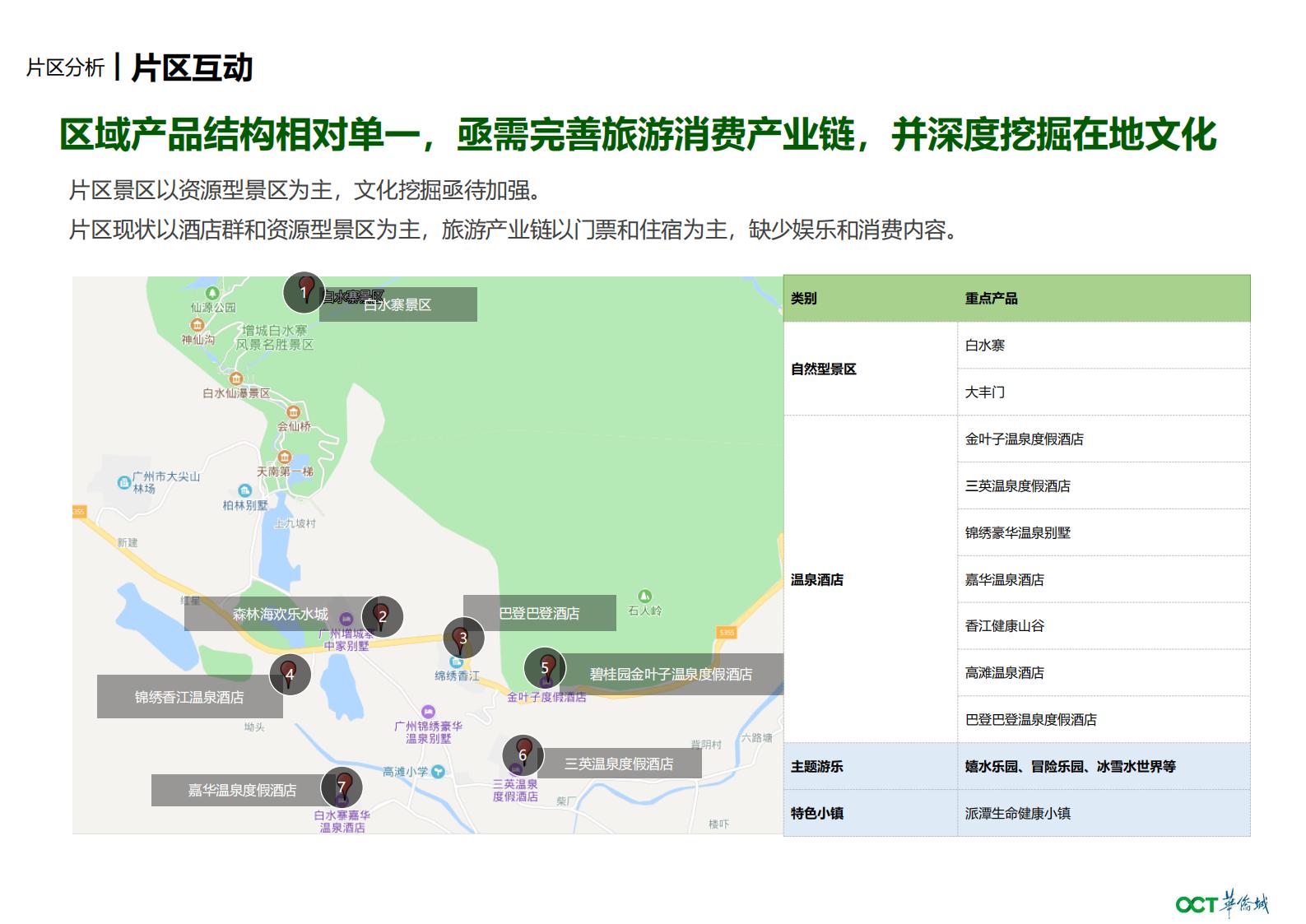Click the 主题游乐 category cell
The width and height of the screenshot is (1306, 924).
click(x=871, y=766)
